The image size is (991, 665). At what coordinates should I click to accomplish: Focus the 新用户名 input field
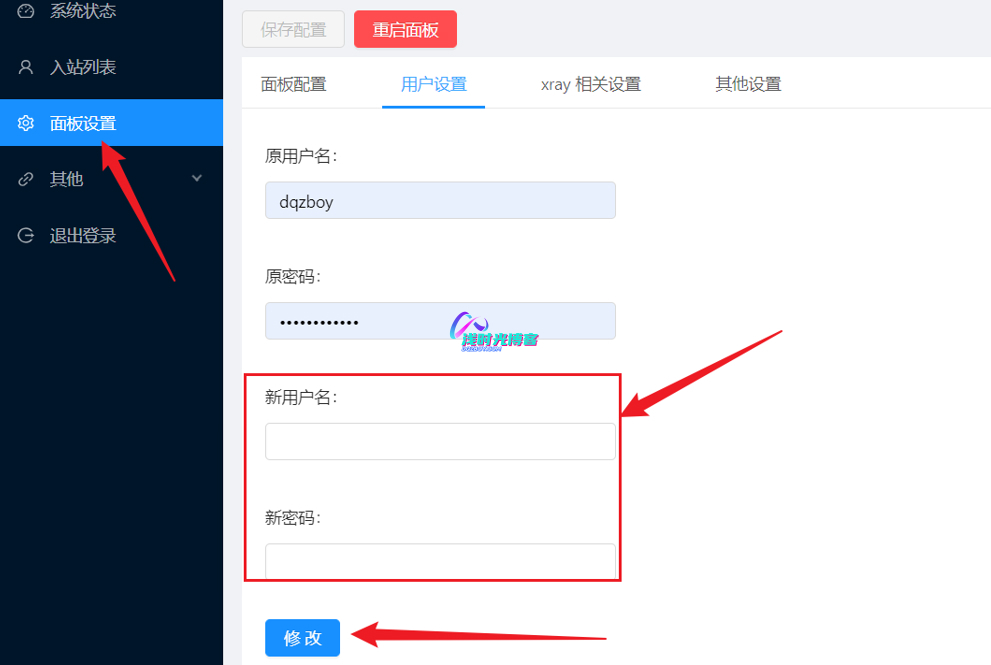[440, 441]
